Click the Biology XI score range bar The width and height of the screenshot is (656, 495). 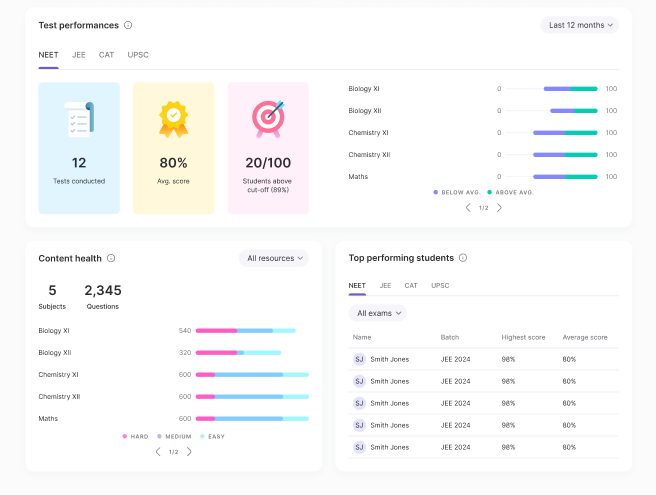click(570, 89)
